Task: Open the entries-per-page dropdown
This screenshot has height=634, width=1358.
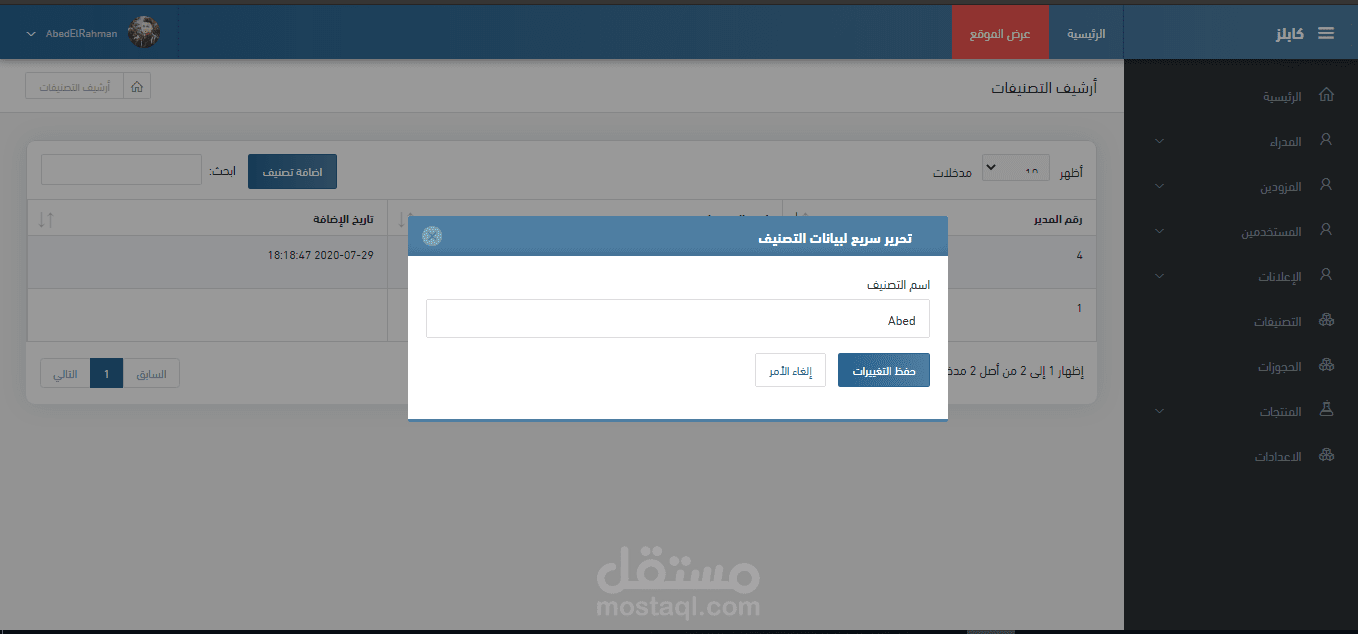Action: click(x=1016, y=169)
